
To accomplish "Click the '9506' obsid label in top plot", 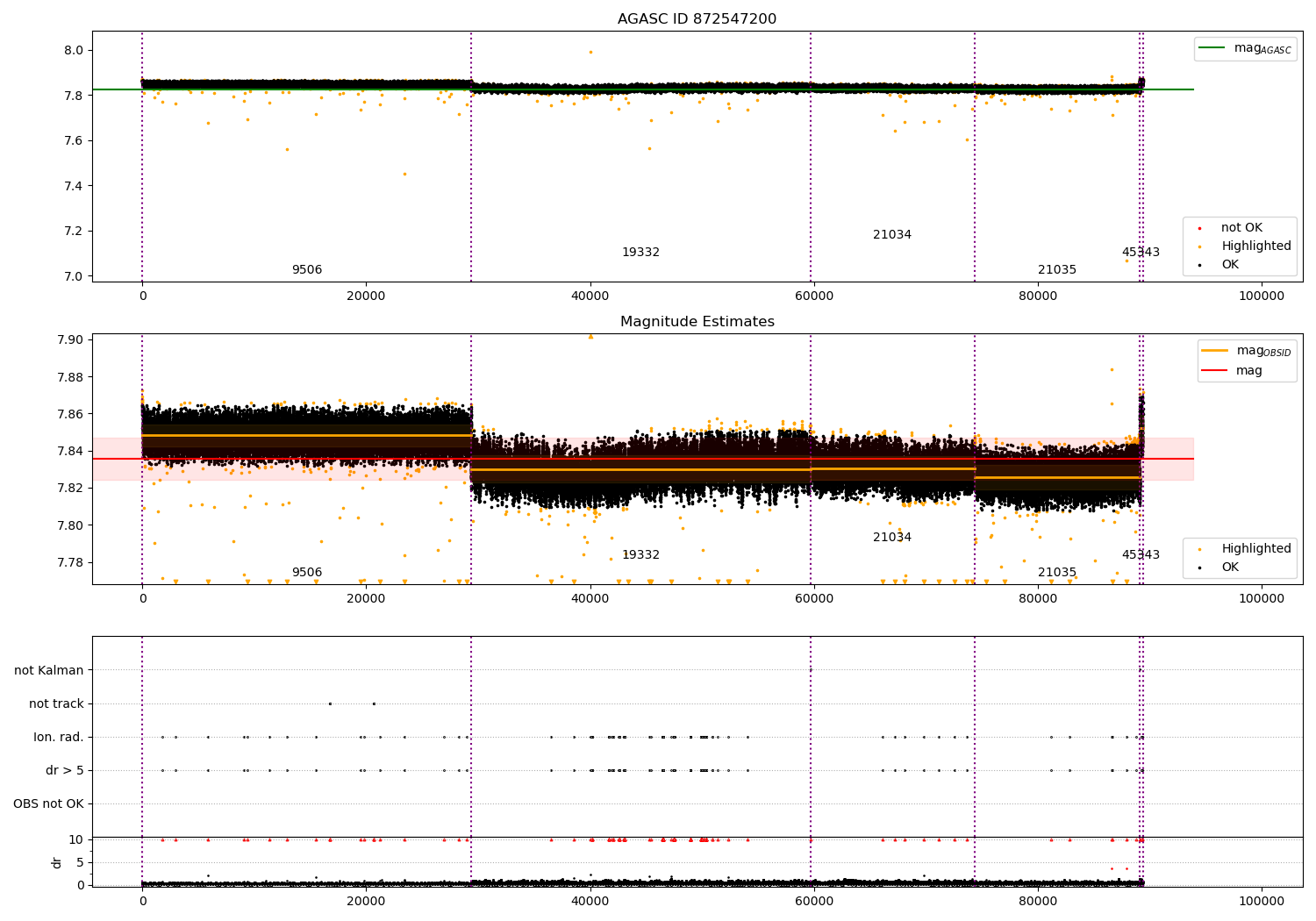I will tap(307, 270).
